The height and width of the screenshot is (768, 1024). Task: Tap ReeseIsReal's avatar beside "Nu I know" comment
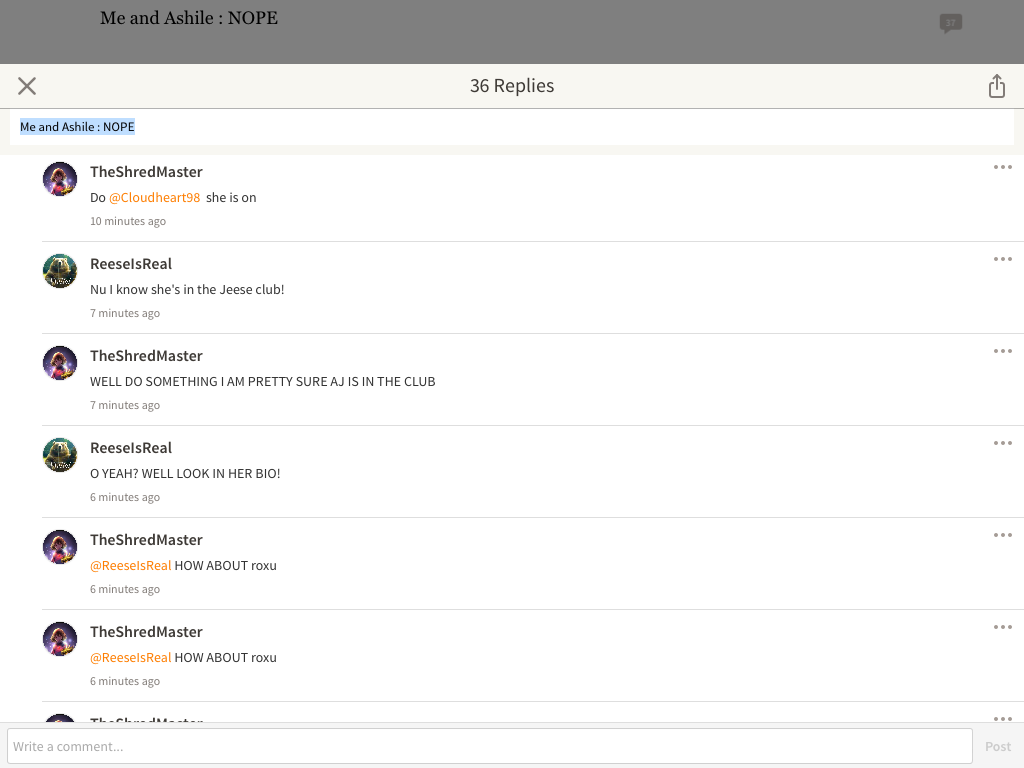[60, 271]
